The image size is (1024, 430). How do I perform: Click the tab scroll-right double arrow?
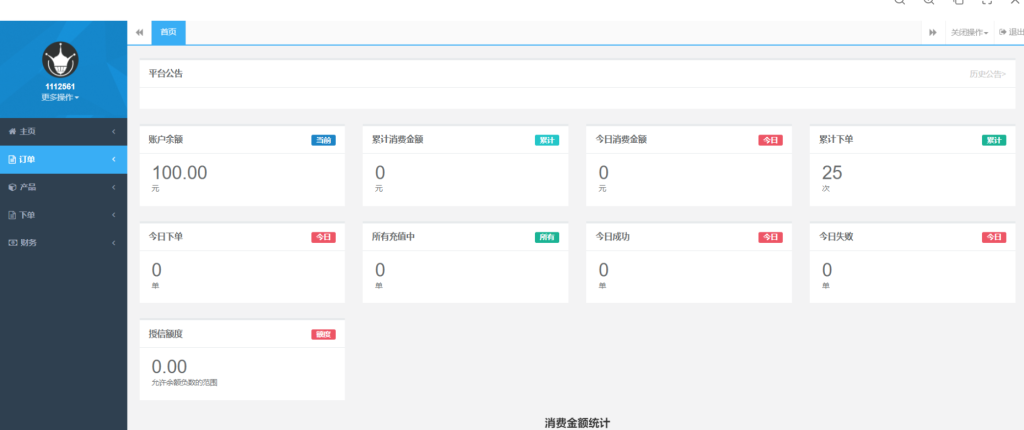point(933,32)
